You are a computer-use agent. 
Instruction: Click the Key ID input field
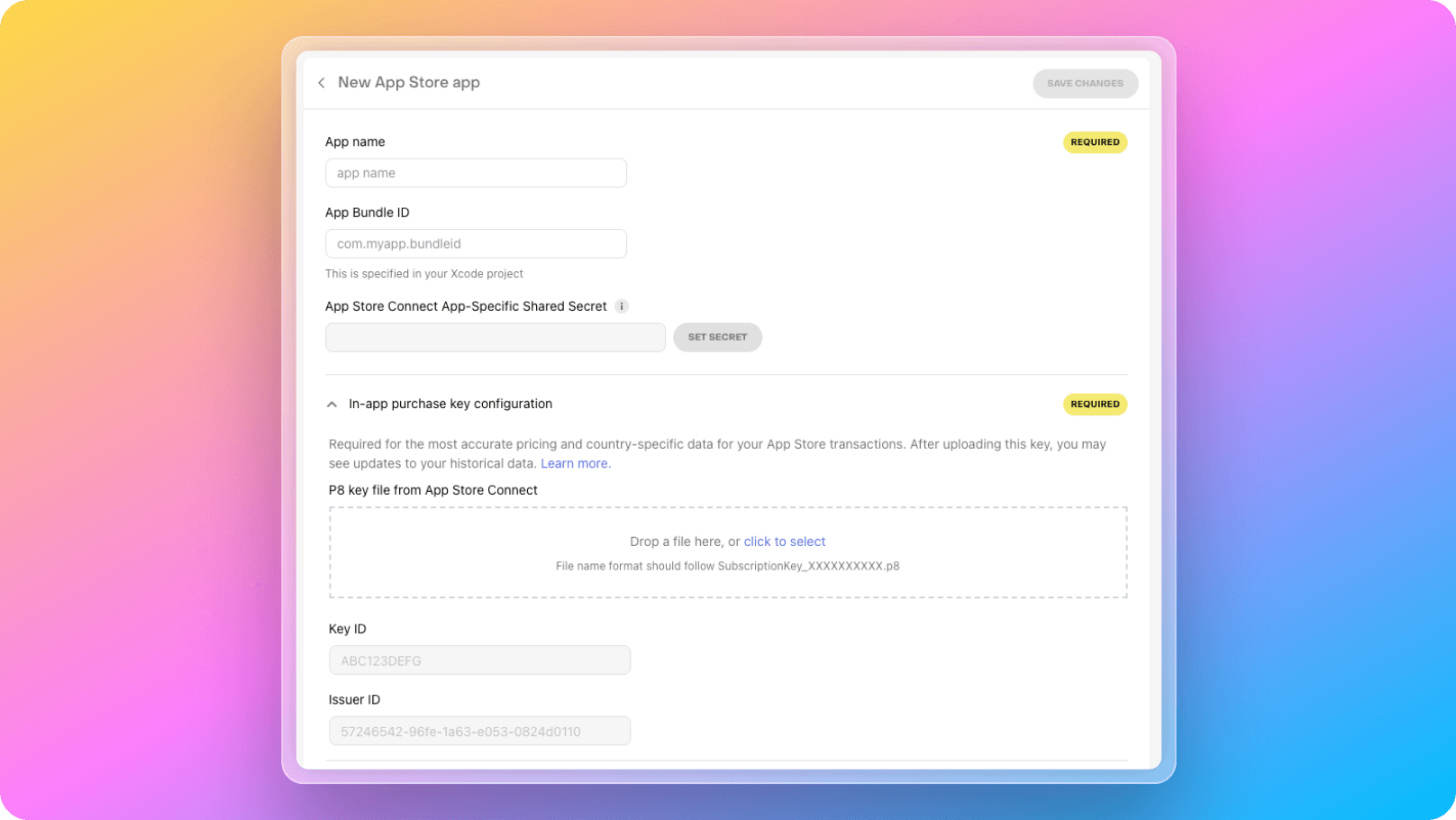[479, 661]
